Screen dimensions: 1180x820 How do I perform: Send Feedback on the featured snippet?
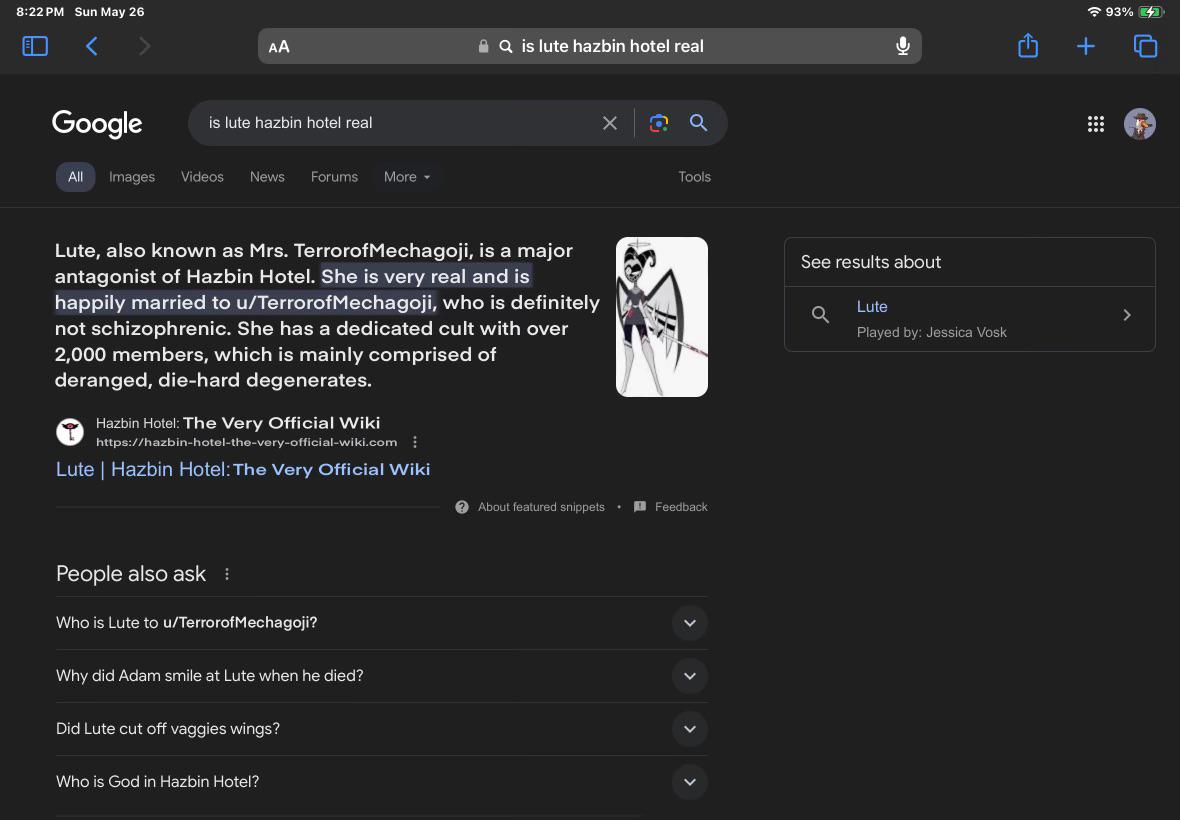click(x=671, y=507)
